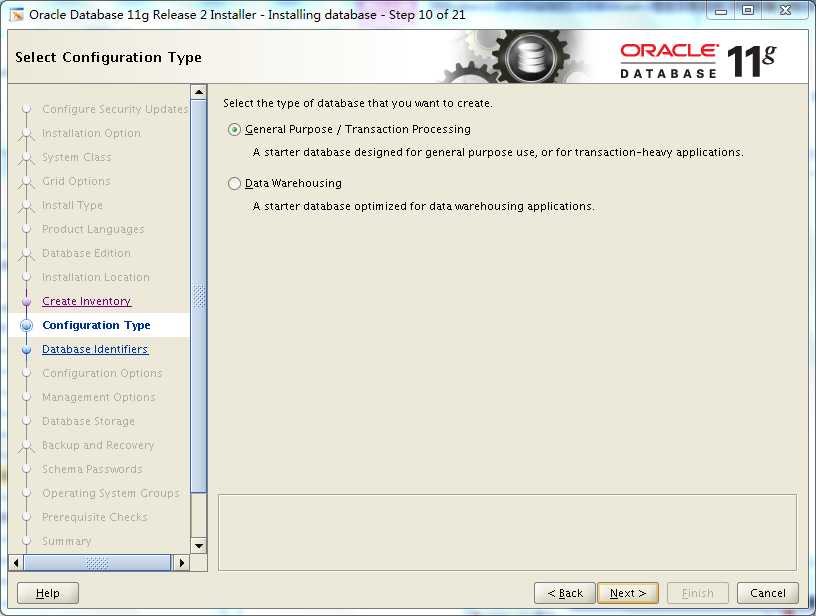Viewport: 816px width, 616px height.
Task: Click the Oracle Database 11g logo
Action: (698, 61)
